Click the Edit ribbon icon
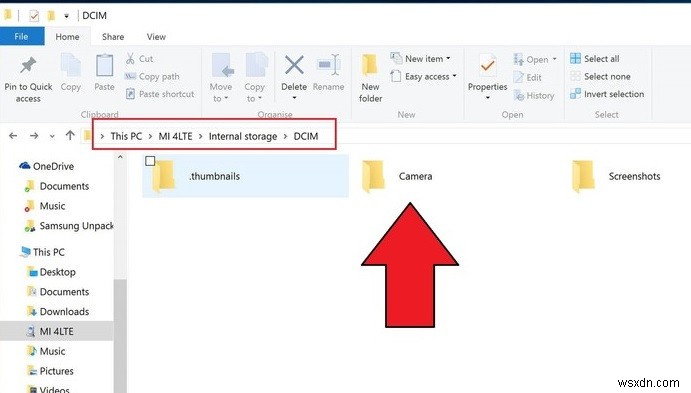 pyautogui.click(x=518, y=77)
